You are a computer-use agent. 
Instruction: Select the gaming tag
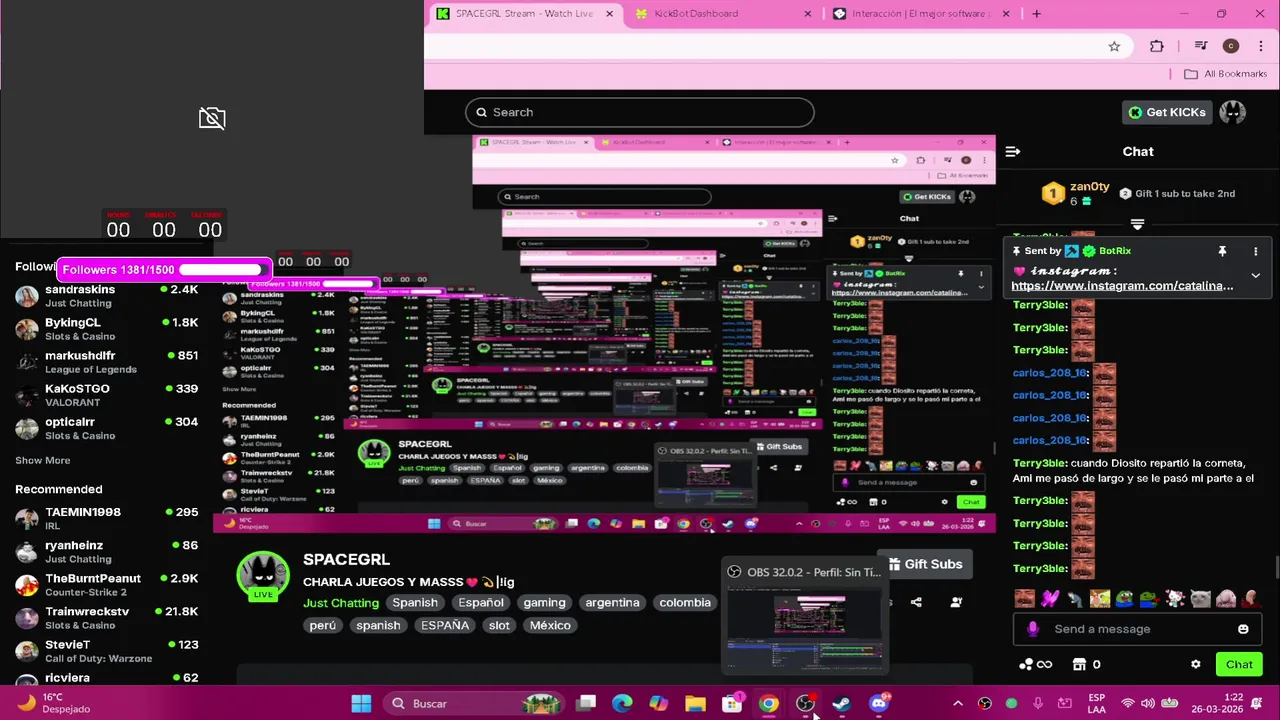(x=544, y=603)
